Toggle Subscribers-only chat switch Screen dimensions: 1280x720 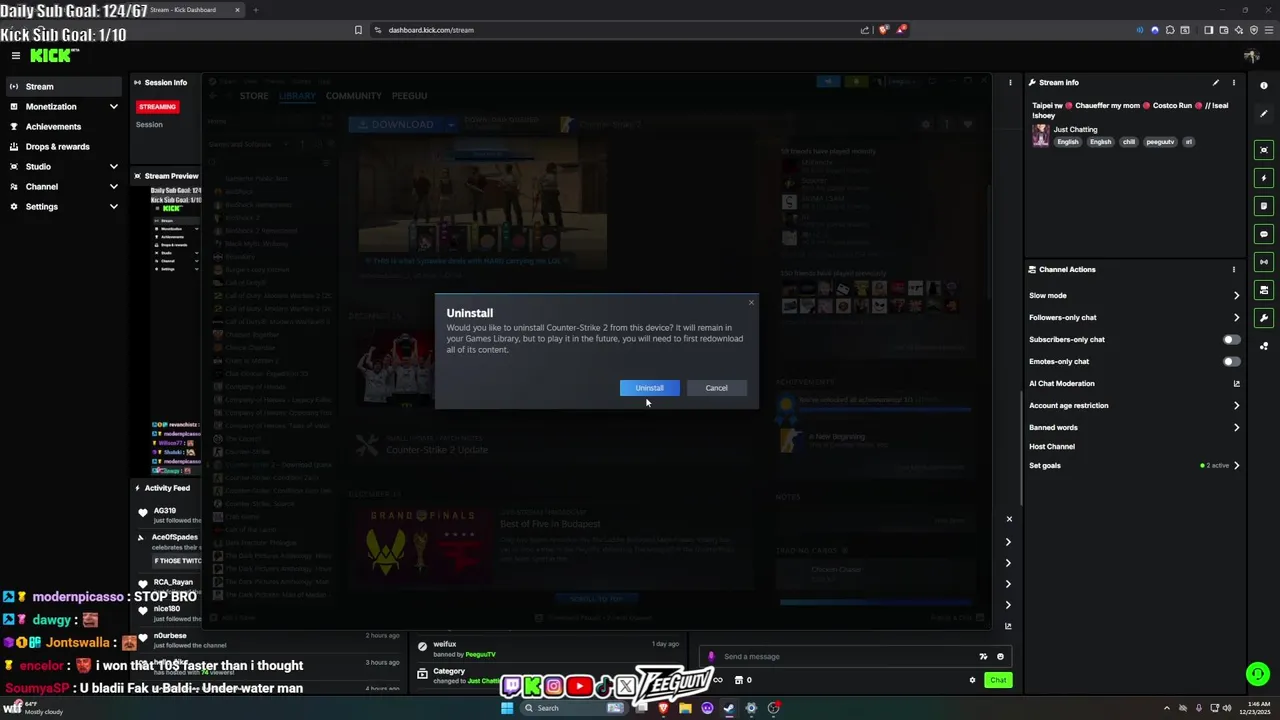click(x=1231, y=340)
